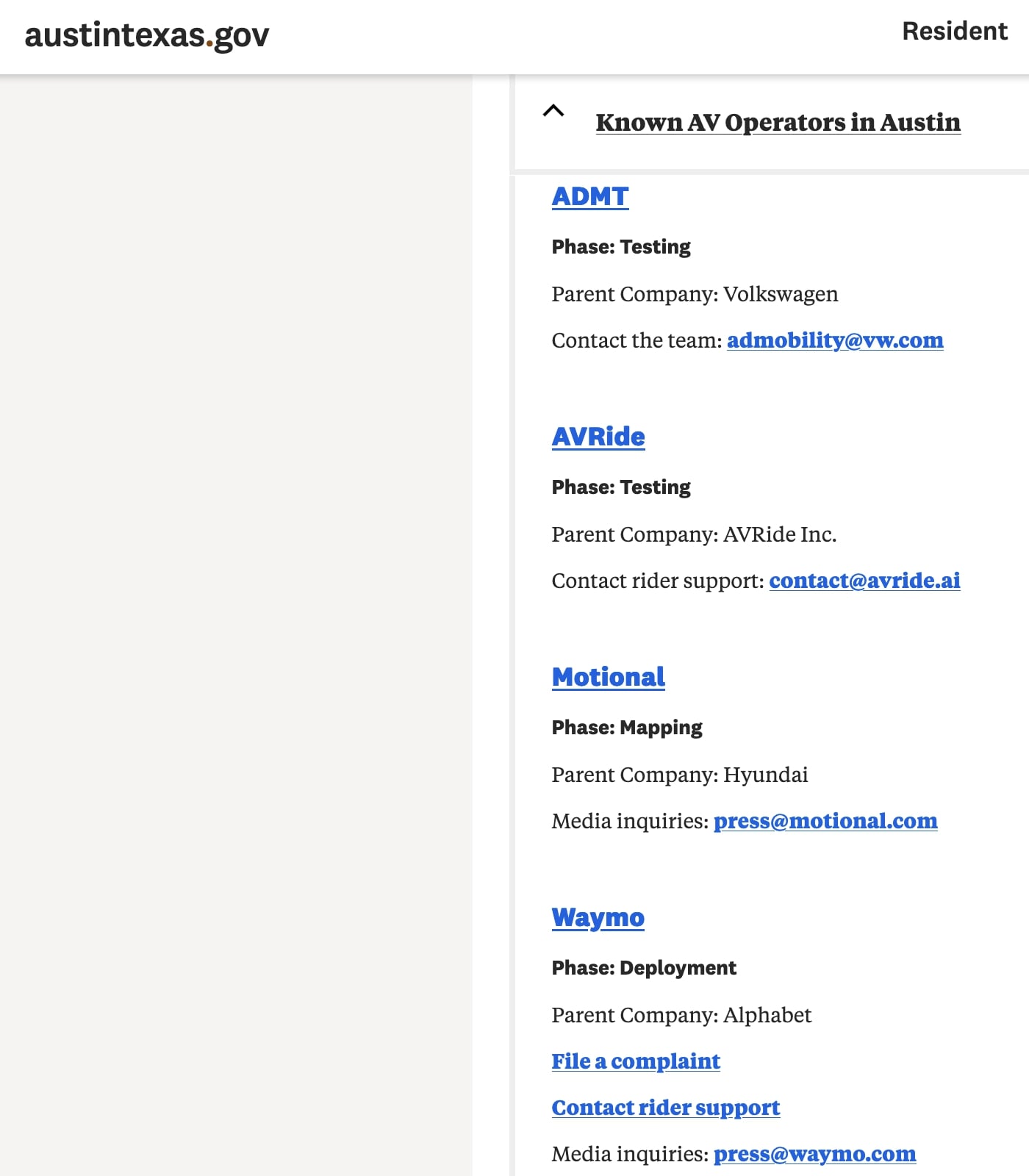Click the Parent Company: Volkswagen text
Image resolution: width=1029 pixels, height=1176 pixels.
695,294
